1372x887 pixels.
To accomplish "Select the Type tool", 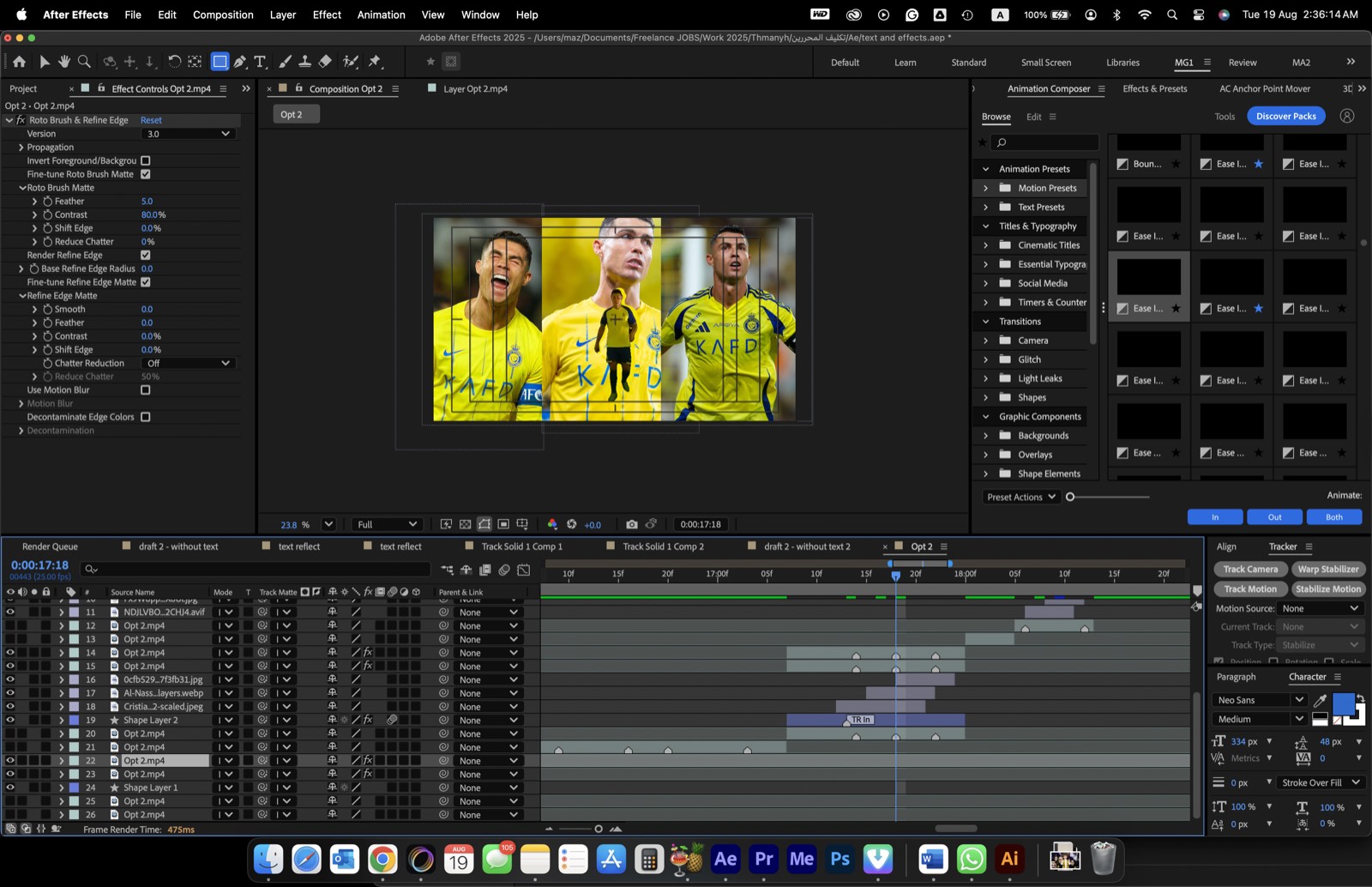I will tap(260, 62).
